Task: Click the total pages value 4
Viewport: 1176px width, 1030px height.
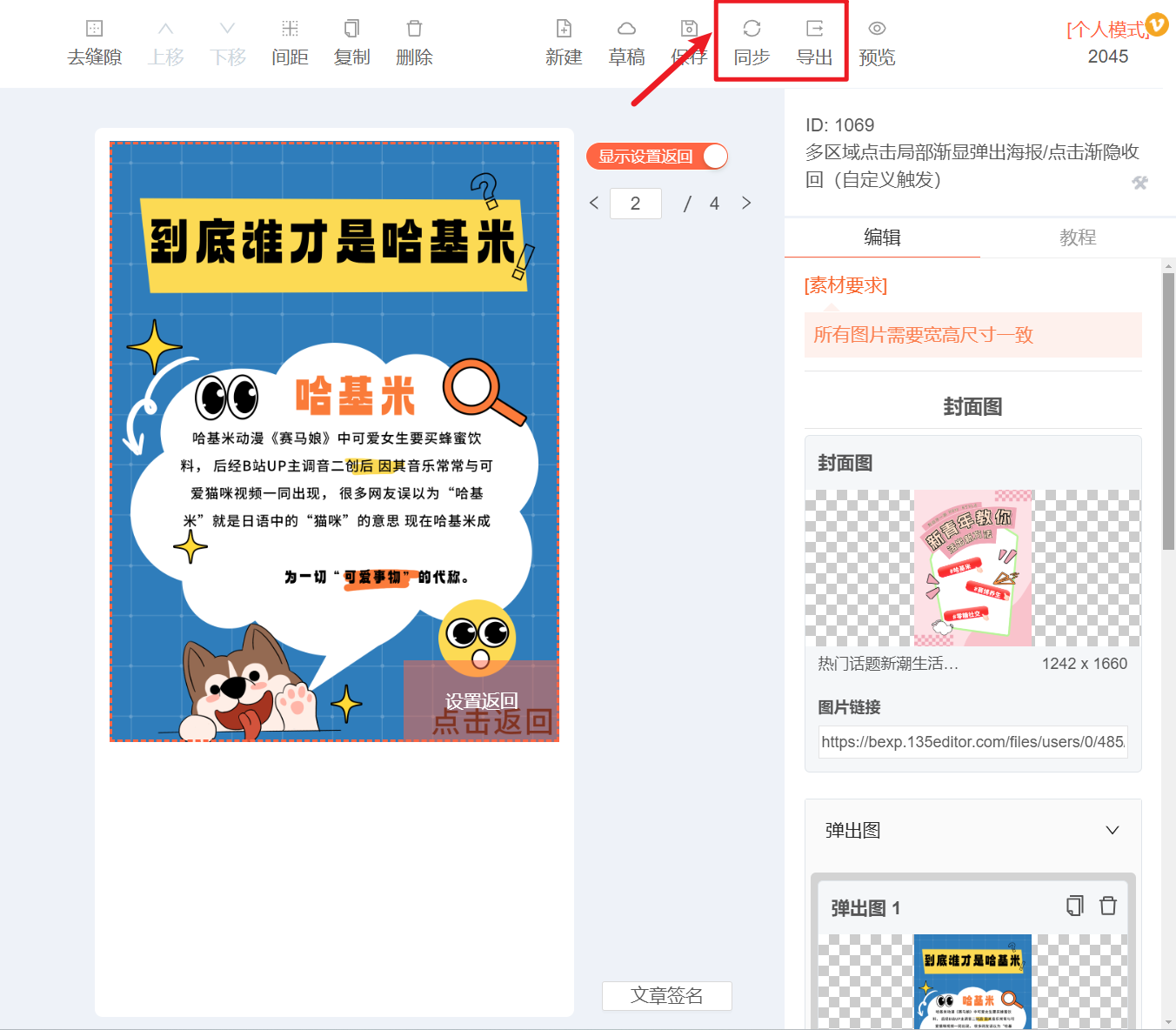Action: [x=714, y=204]
